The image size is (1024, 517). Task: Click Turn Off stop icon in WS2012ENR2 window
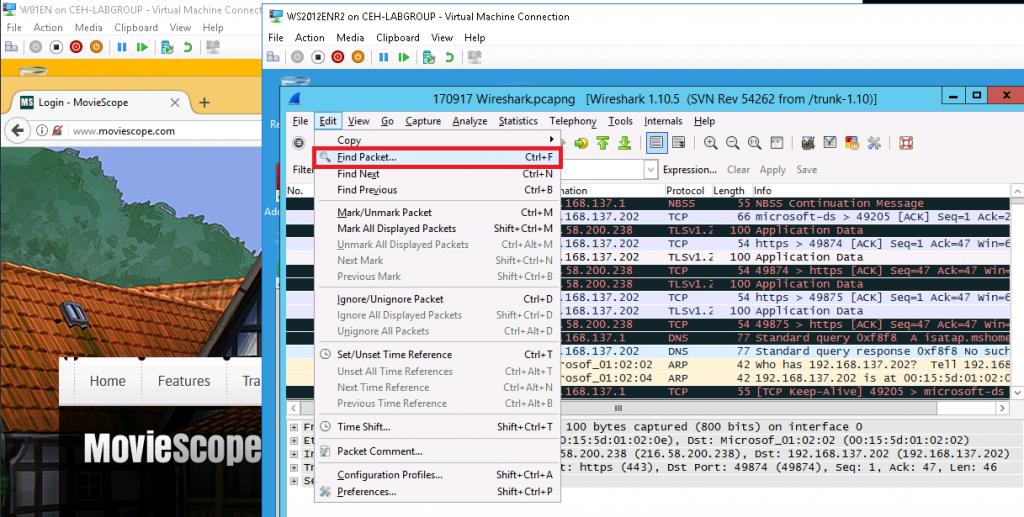pos(317,57)
